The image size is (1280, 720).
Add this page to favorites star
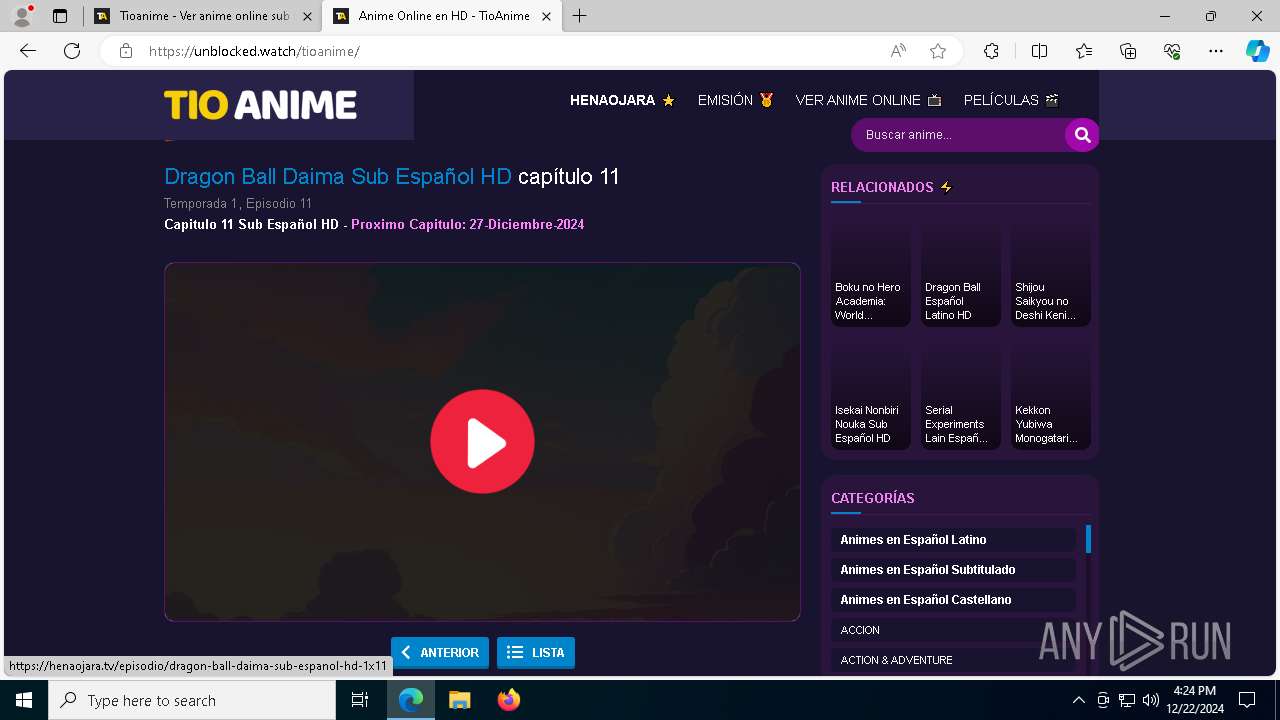point(938,51)
